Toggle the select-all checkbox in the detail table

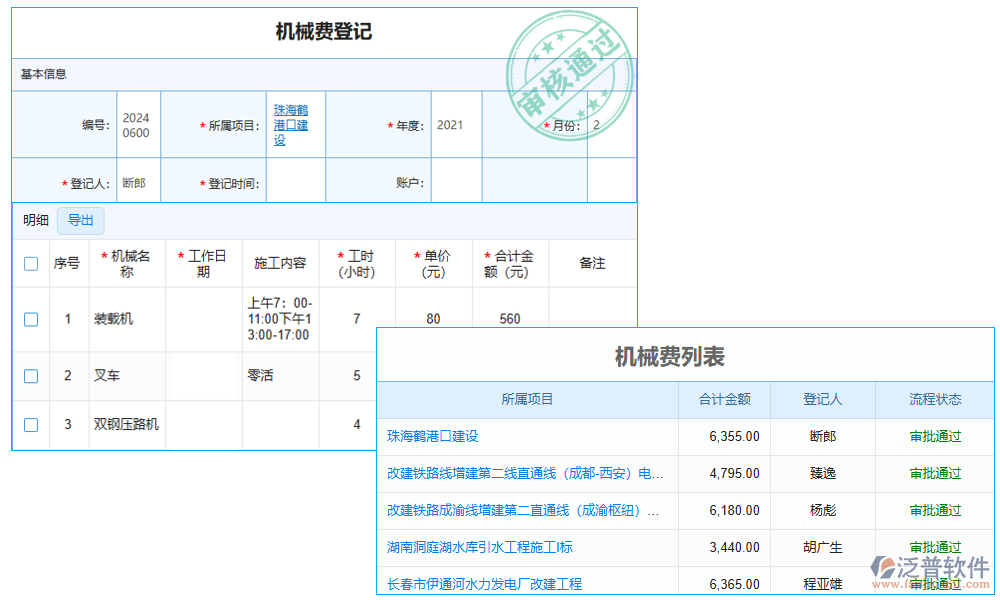(29, 263)
